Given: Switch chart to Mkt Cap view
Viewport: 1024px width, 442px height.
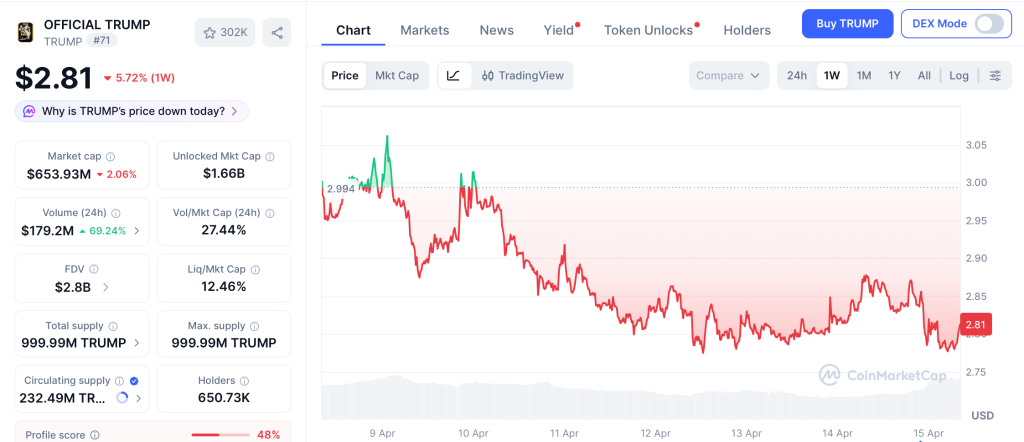Looking at the screenshot, I should [397, 75].
